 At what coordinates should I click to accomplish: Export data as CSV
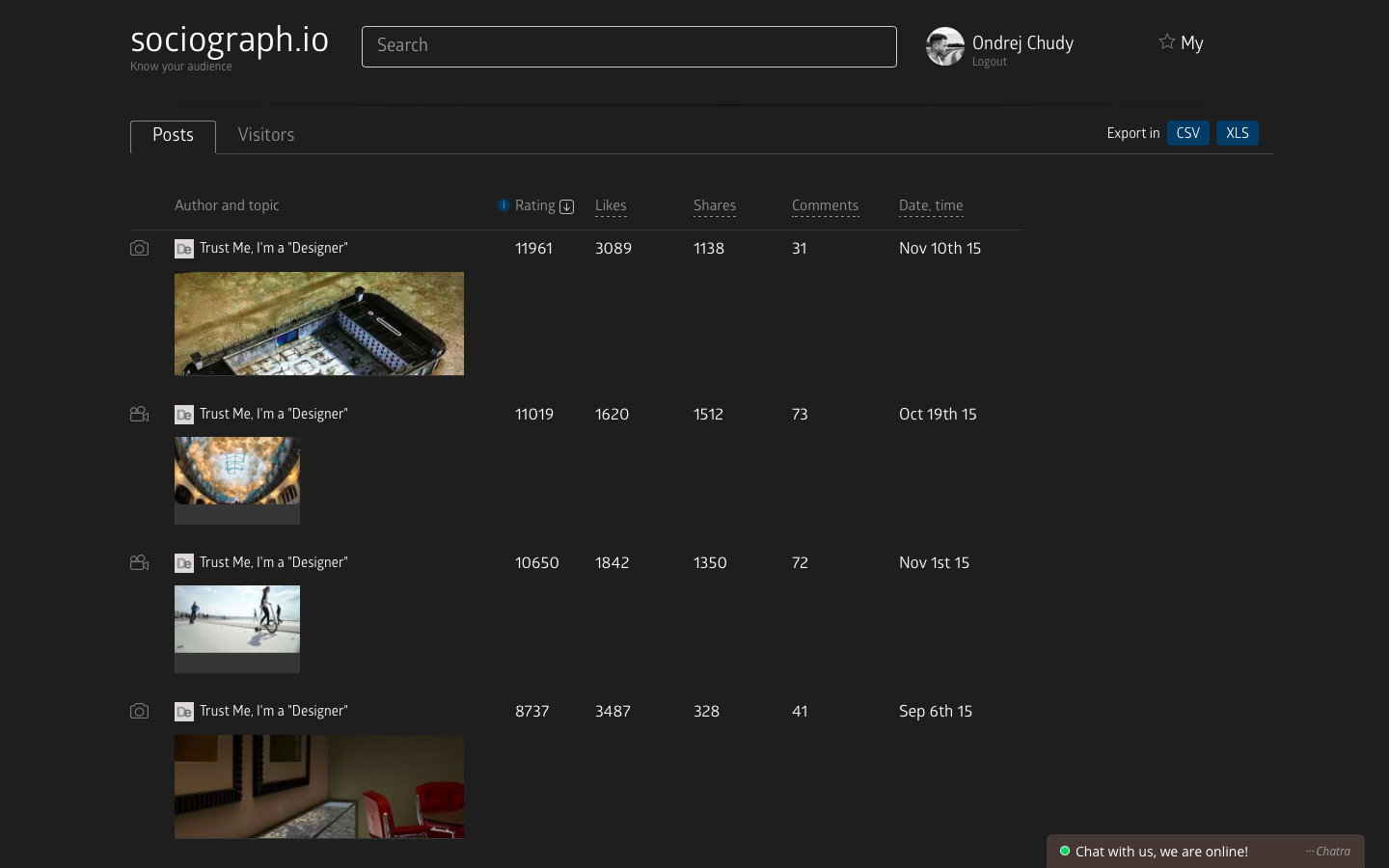coord(1188,133)
